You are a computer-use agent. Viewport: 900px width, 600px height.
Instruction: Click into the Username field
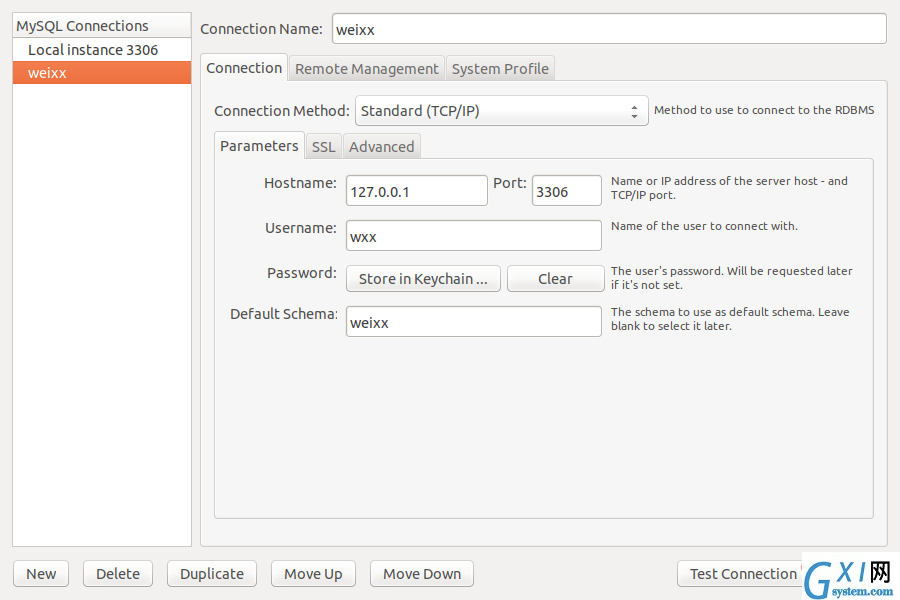(x=474, y=236)
